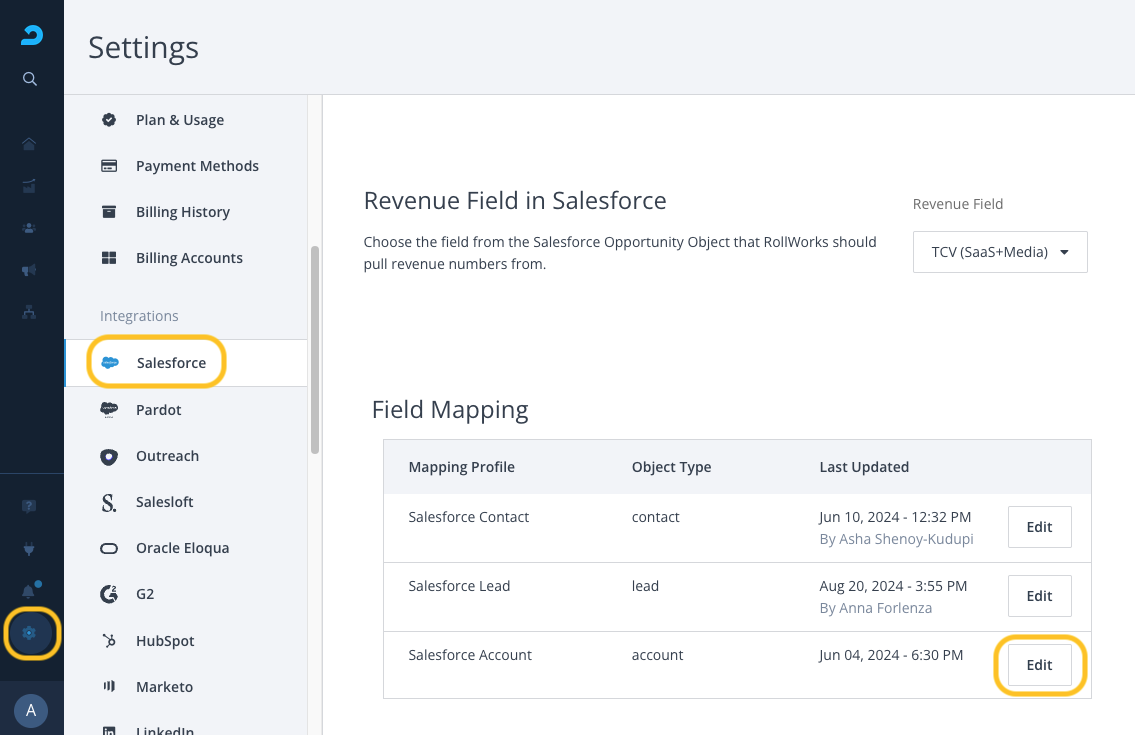This screenshot has height=735, width=1135.
Task: Open search from the left navigation
Action: click(30, 79)
